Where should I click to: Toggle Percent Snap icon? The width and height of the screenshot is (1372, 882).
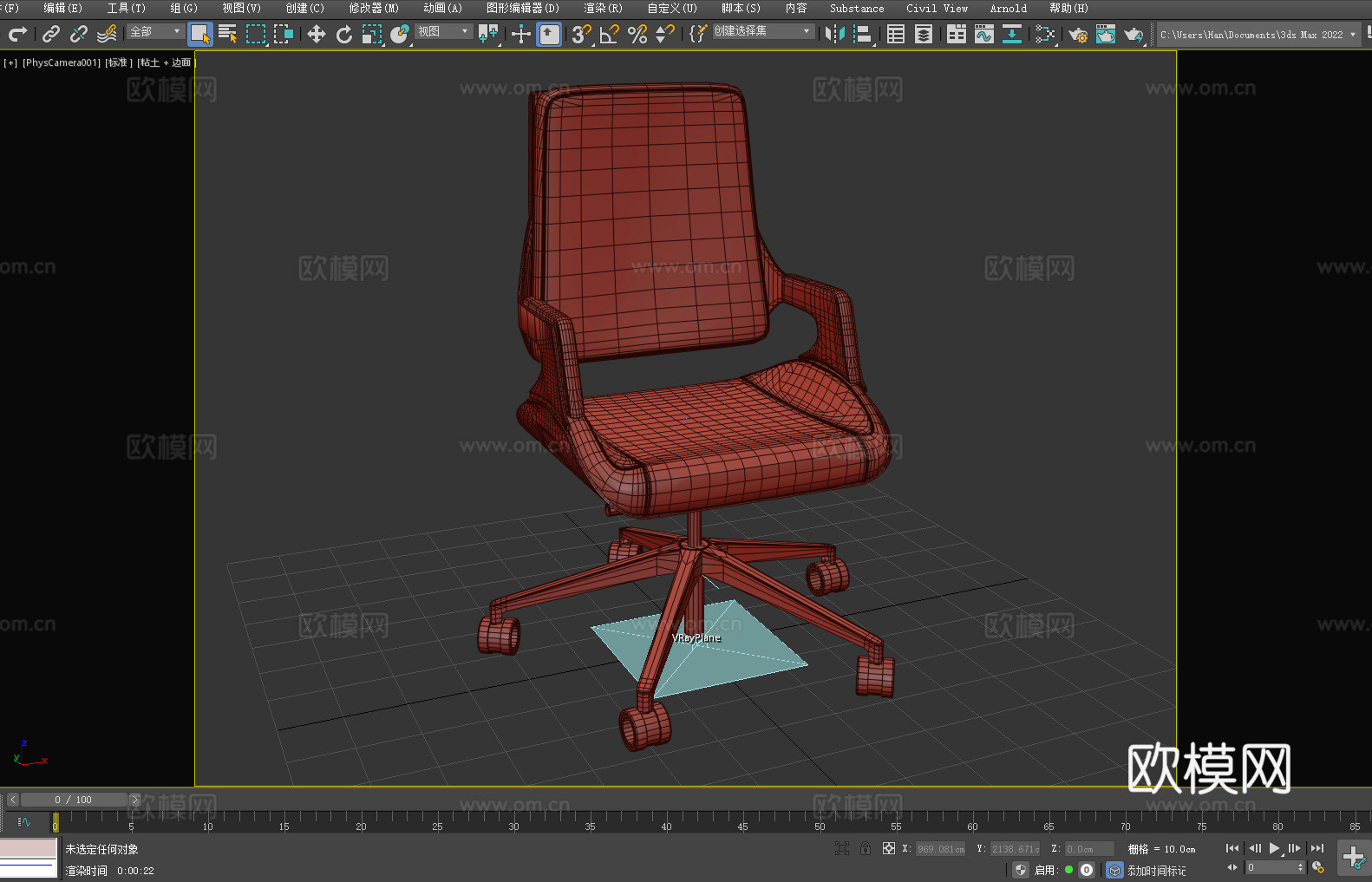(637, 34)
